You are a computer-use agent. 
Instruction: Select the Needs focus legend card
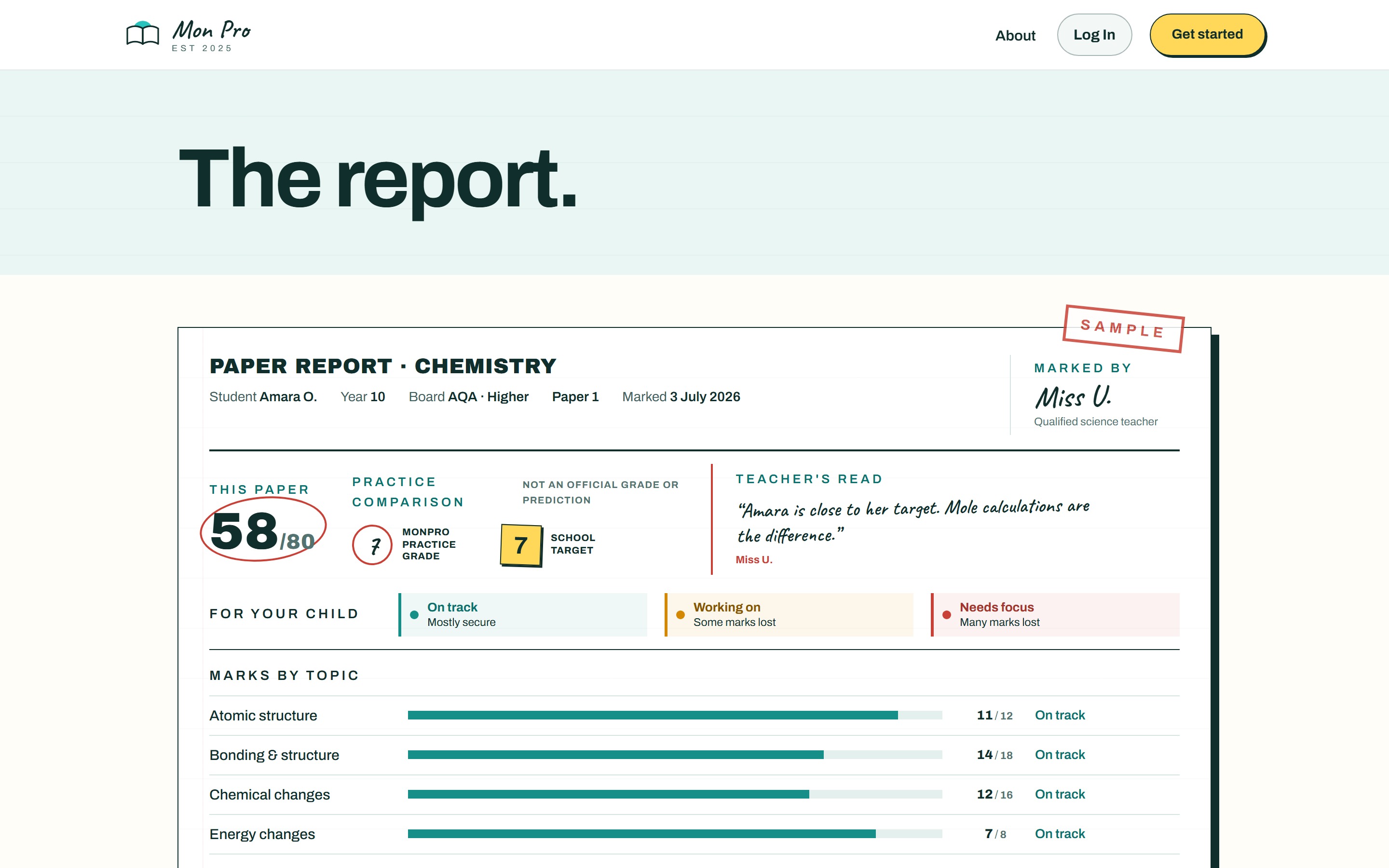tap(1055, 614)
